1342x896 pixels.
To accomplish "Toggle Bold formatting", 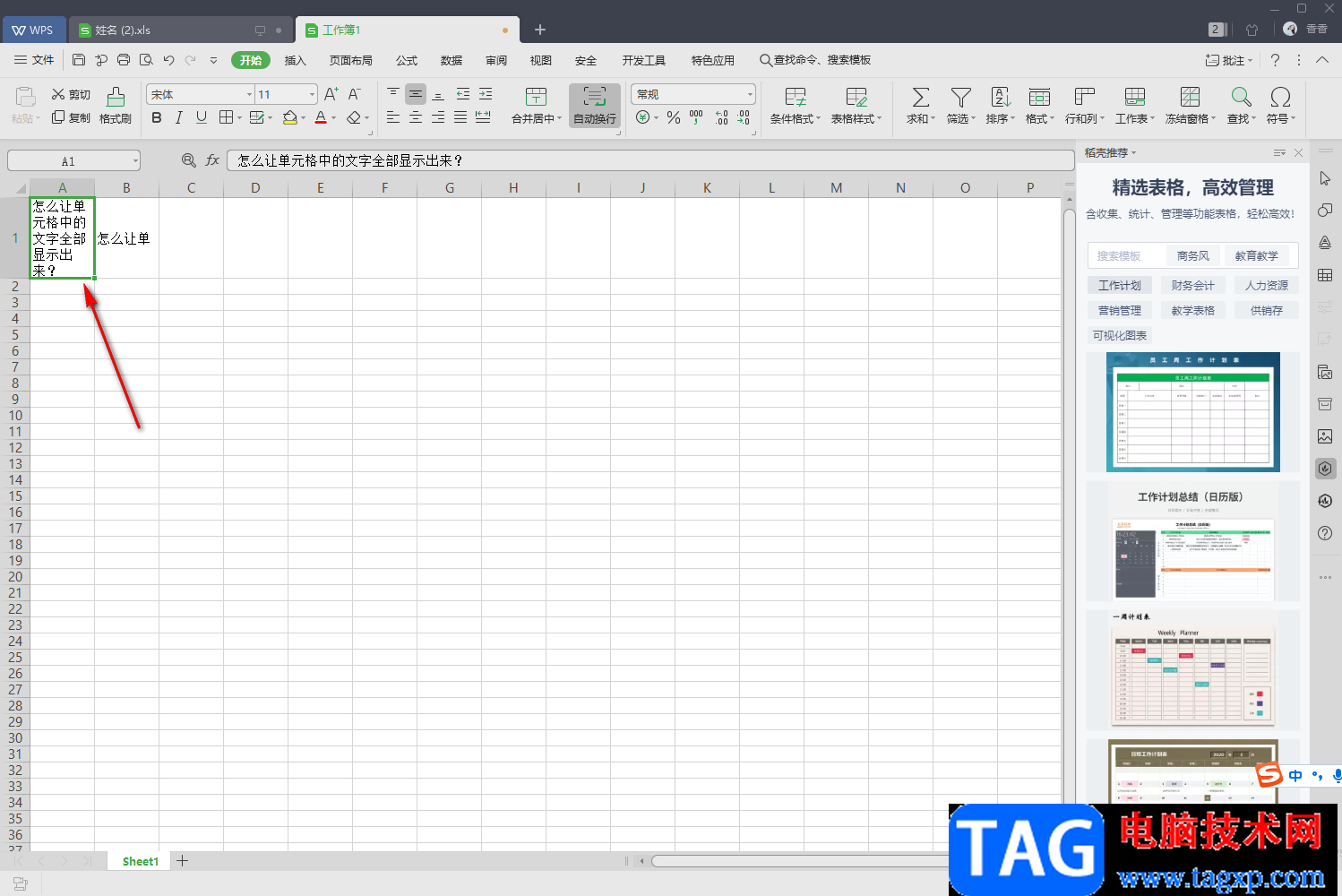I will pos(157,117).
